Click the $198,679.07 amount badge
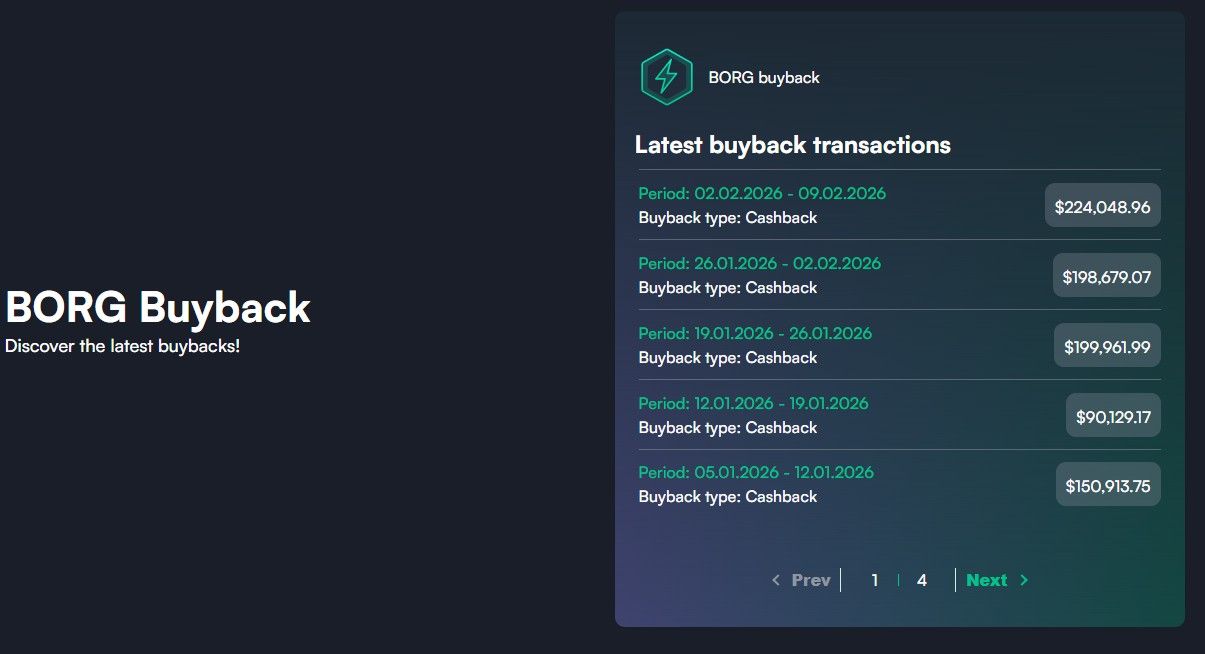The width and height of the screenshot is (1205, 654). 1106,275
